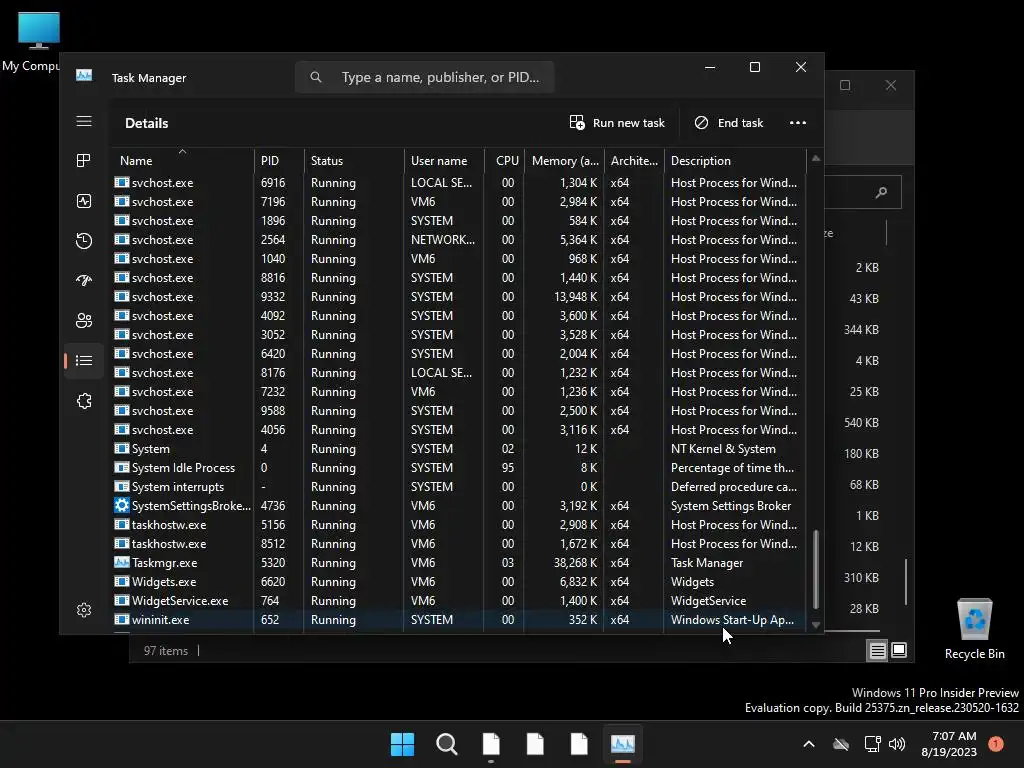
Task: Click the Task Manager taskbar icon
Action: tap(622, 744)
